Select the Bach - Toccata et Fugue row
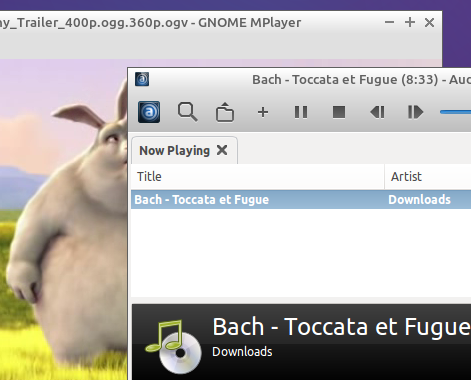The image size is (471, 380). coord(301,200)
